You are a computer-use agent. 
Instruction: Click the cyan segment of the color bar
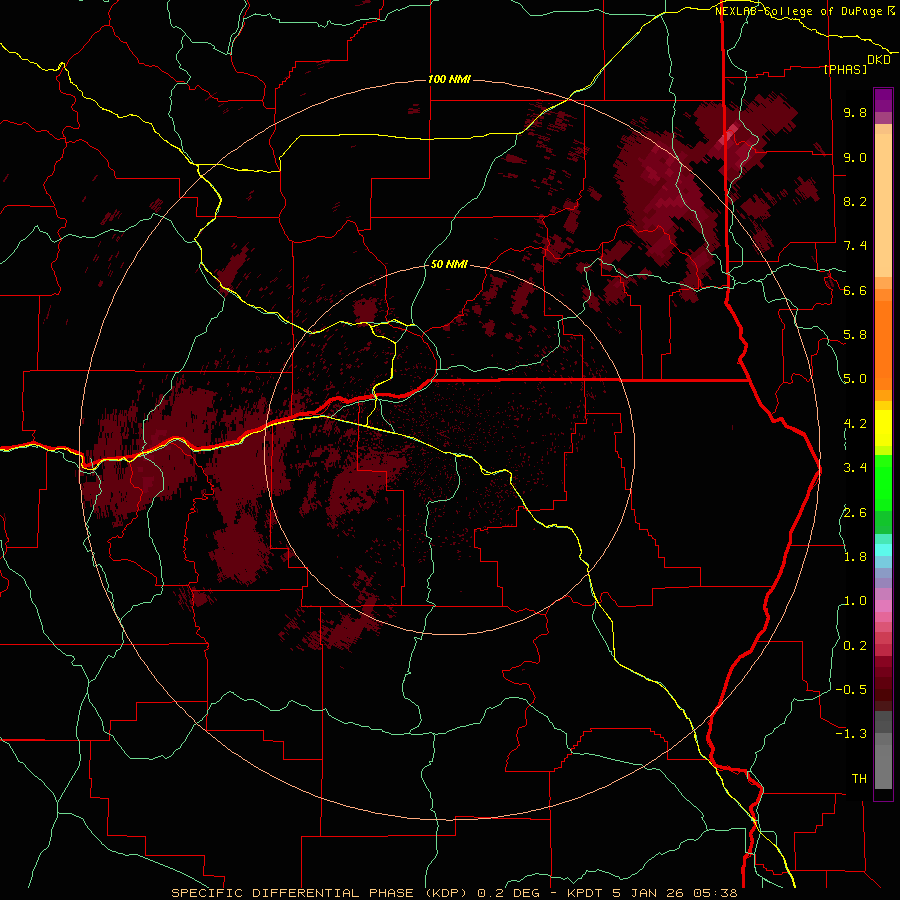tap(883, 550)
